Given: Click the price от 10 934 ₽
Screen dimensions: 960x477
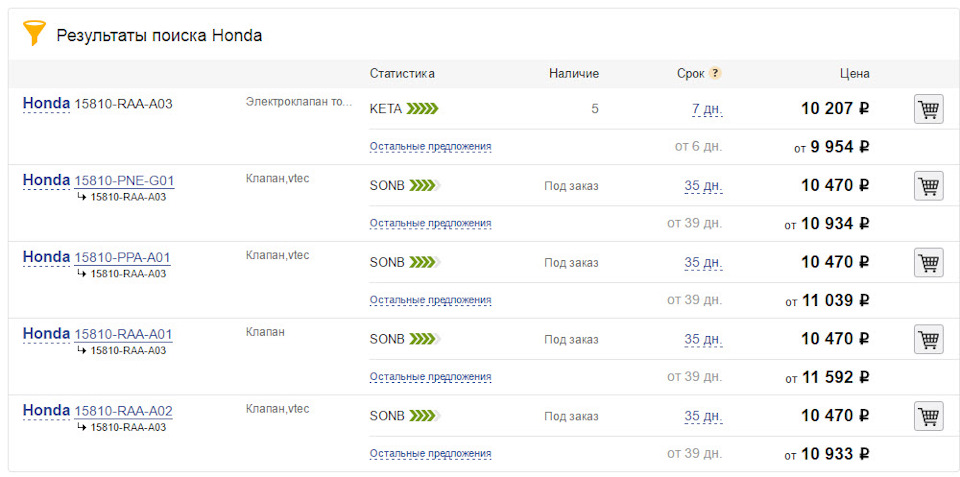Looking at the screenshot, I should pos(827,224).
